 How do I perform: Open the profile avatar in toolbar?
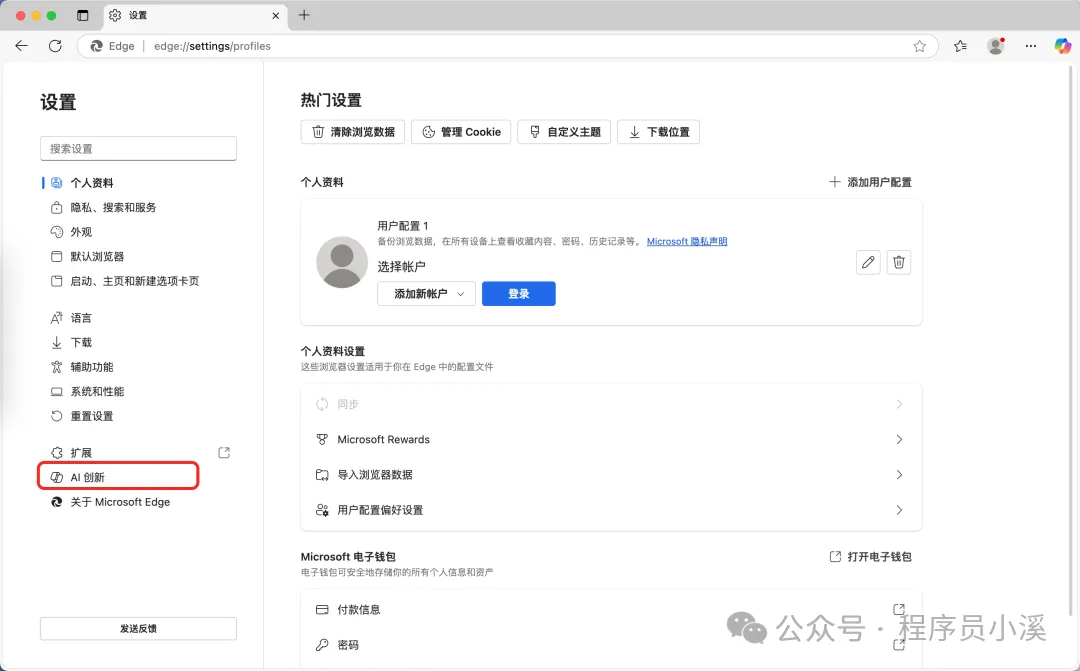coord(996,46)
